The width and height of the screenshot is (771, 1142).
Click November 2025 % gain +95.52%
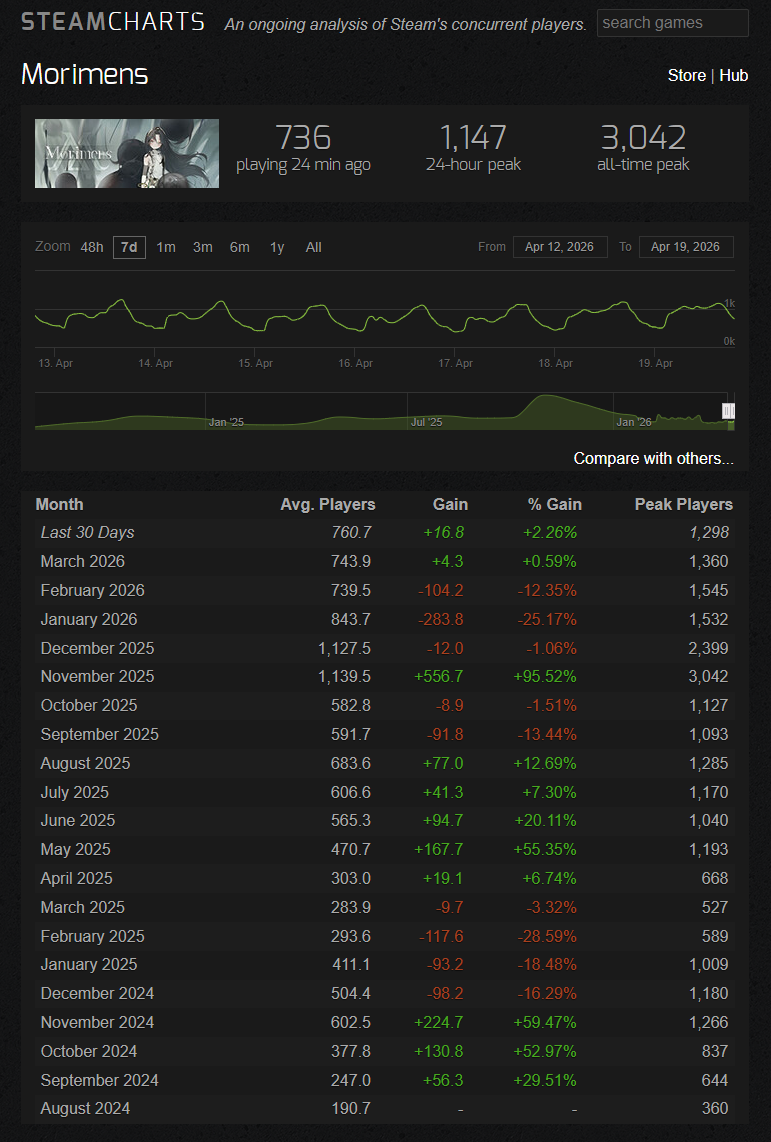point(545,676)
